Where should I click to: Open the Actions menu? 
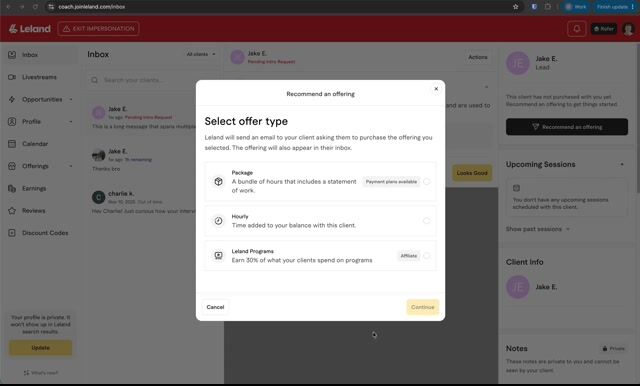click(x=478, y=57)
